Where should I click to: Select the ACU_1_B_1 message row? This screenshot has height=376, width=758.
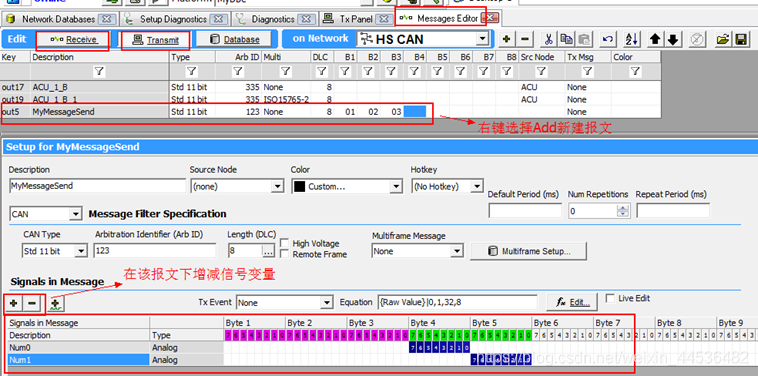click(x=331, y=100)
